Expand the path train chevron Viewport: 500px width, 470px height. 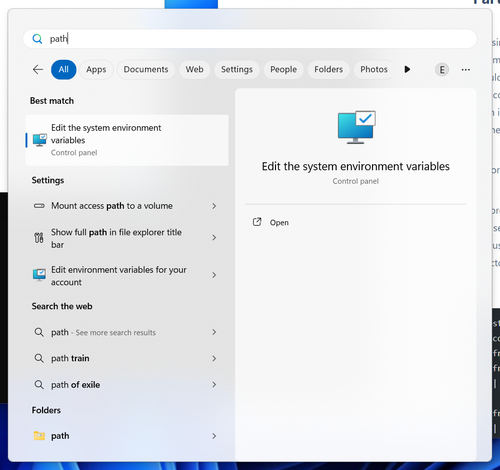(x=214, y=358)
